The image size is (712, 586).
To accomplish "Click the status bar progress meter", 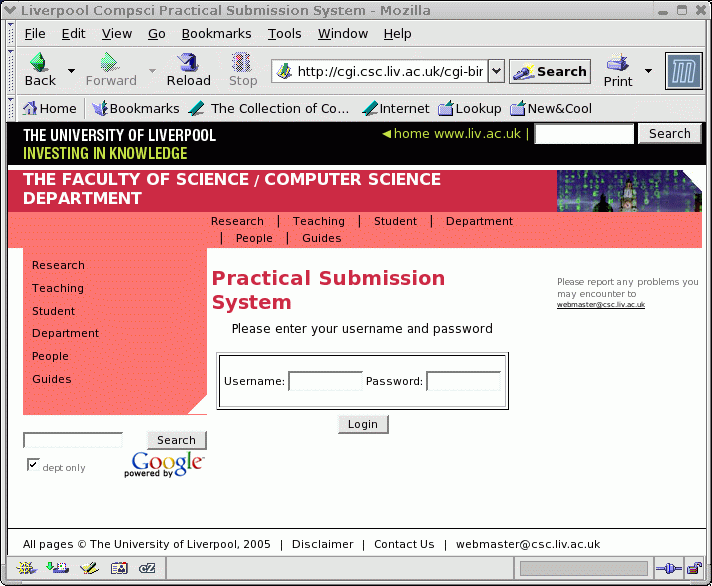I will pos(583,568).
